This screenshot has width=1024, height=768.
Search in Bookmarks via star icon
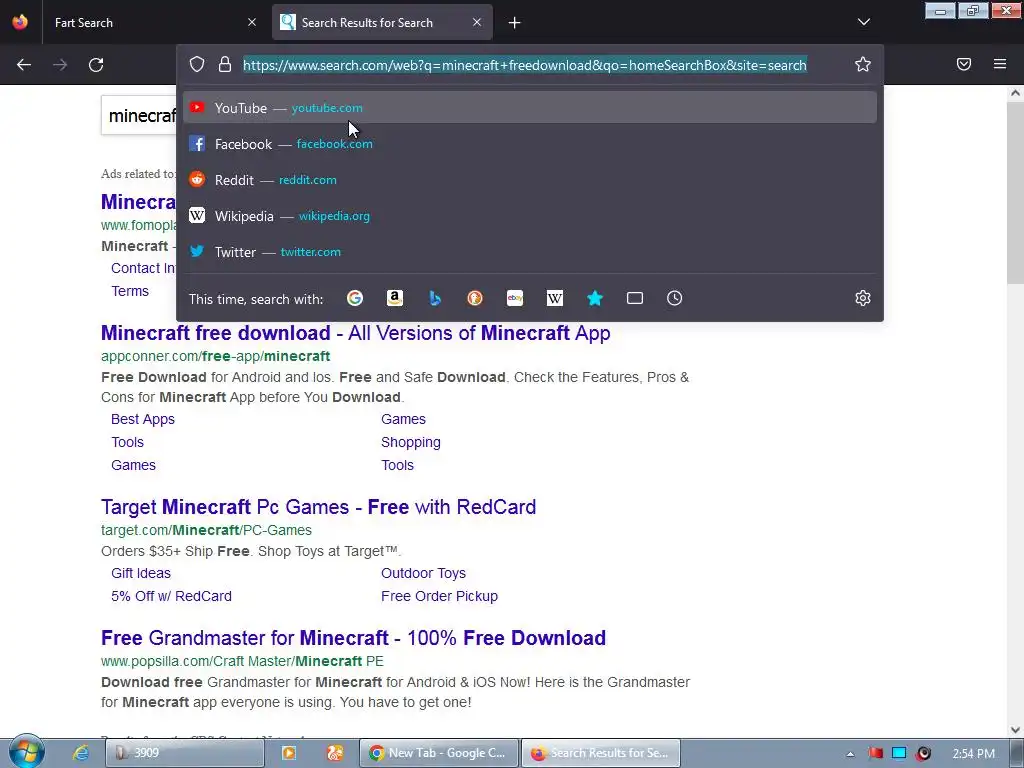(x=594, y=298)
